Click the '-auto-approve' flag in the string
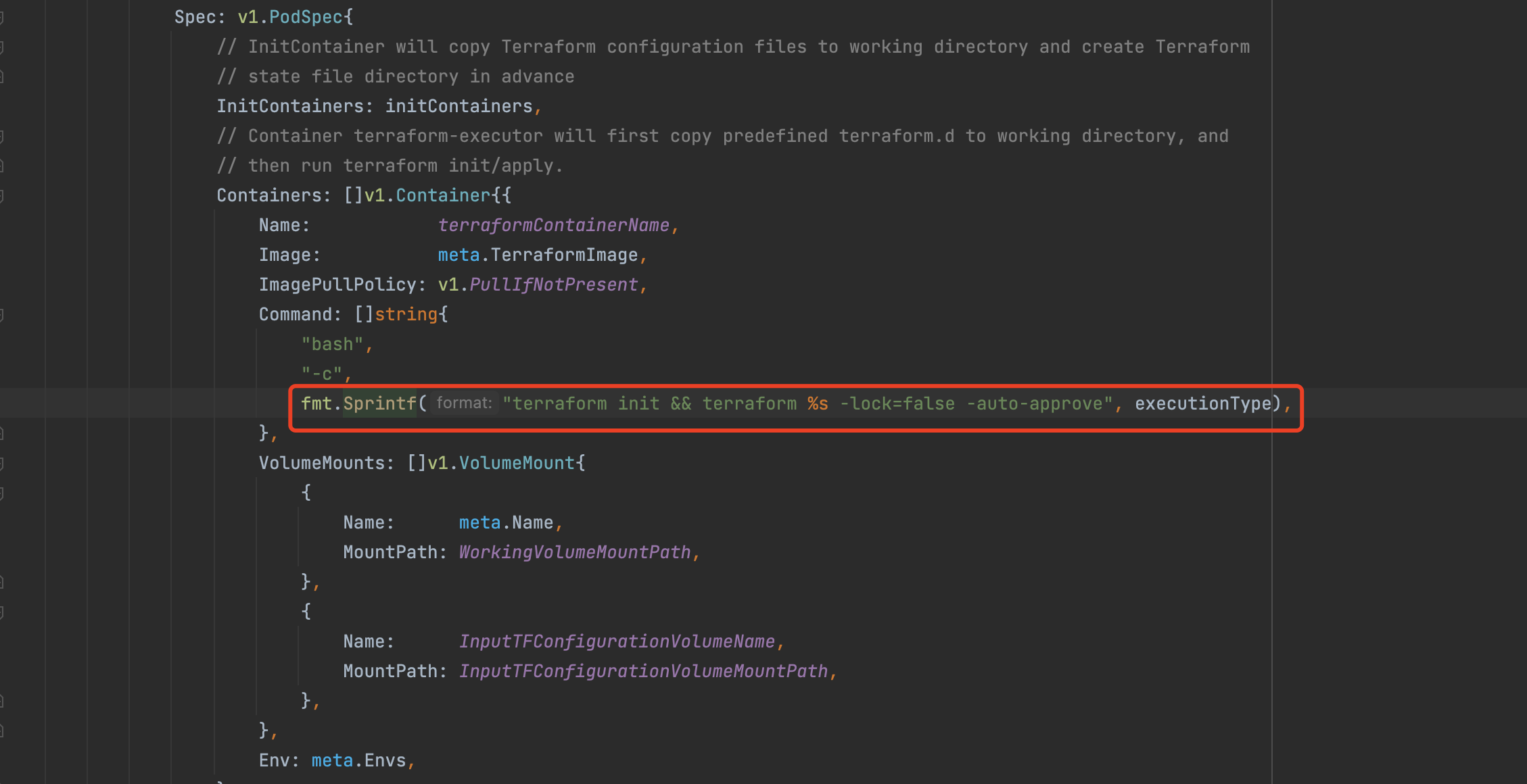This screenshot has height=784, width=1527. 1034,403
